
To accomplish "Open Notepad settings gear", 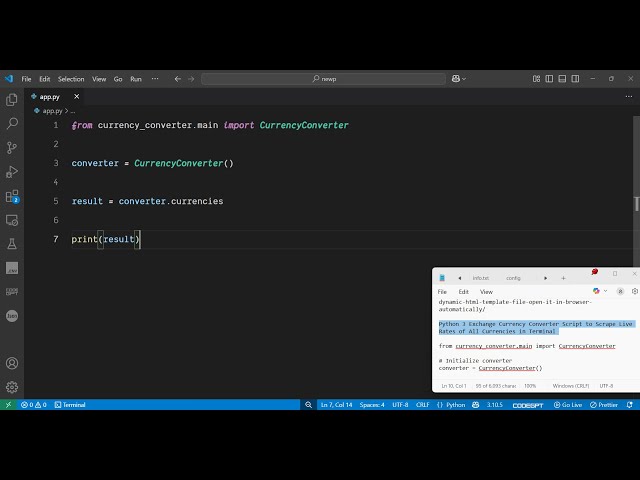I will point(634,291).
